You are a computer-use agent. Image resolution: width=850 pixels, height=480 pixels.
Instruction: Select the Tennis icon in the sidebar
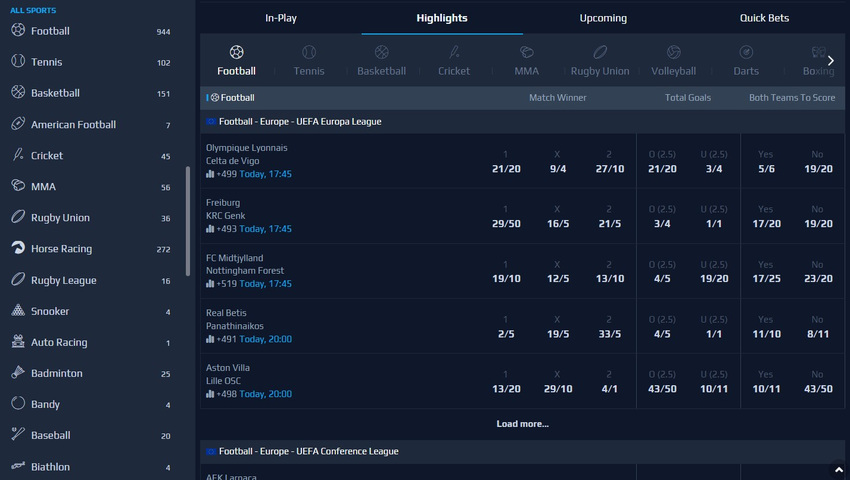click(18, 61)
